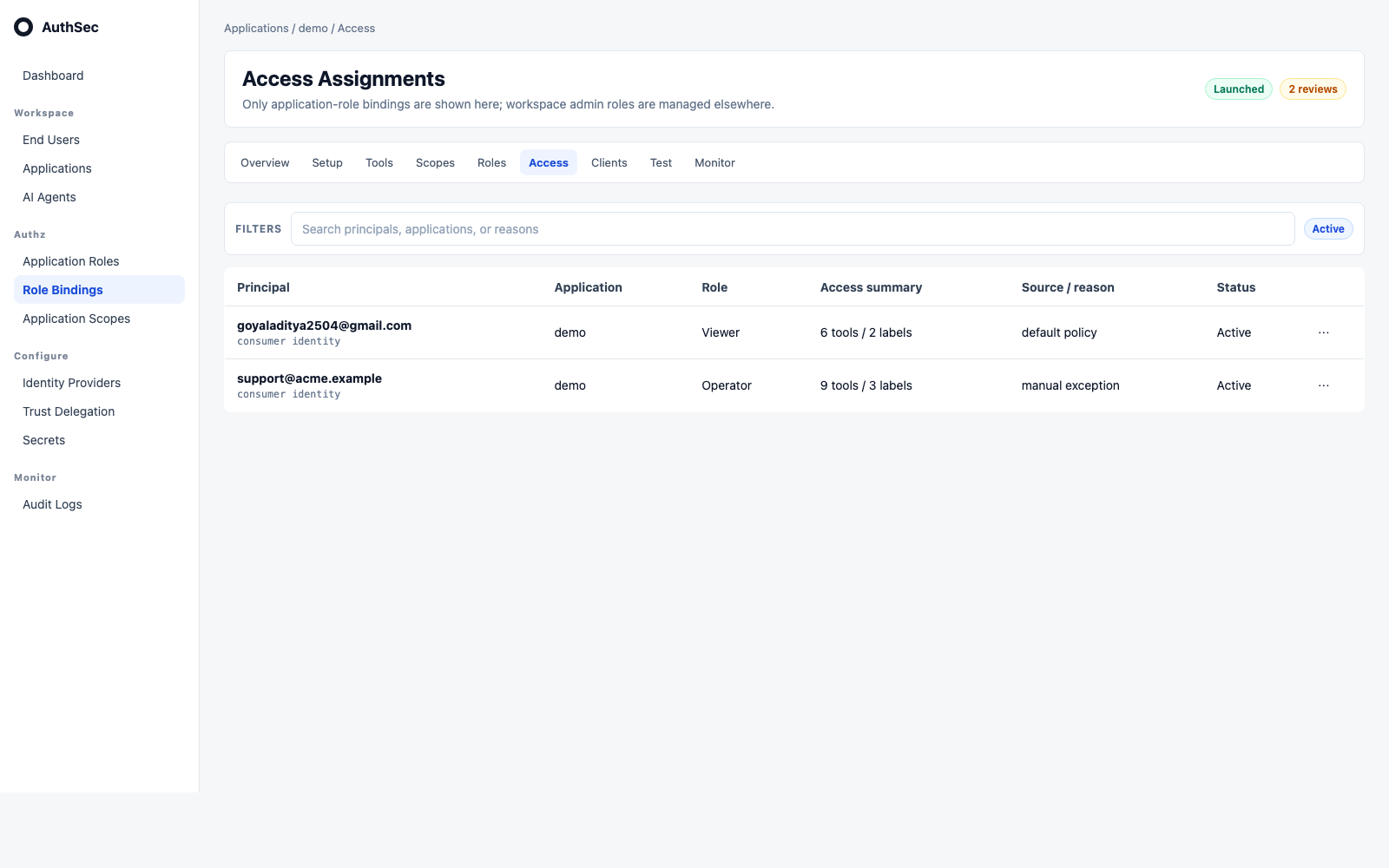
Task: Click the Operator role cell
Action: (727, 385)
